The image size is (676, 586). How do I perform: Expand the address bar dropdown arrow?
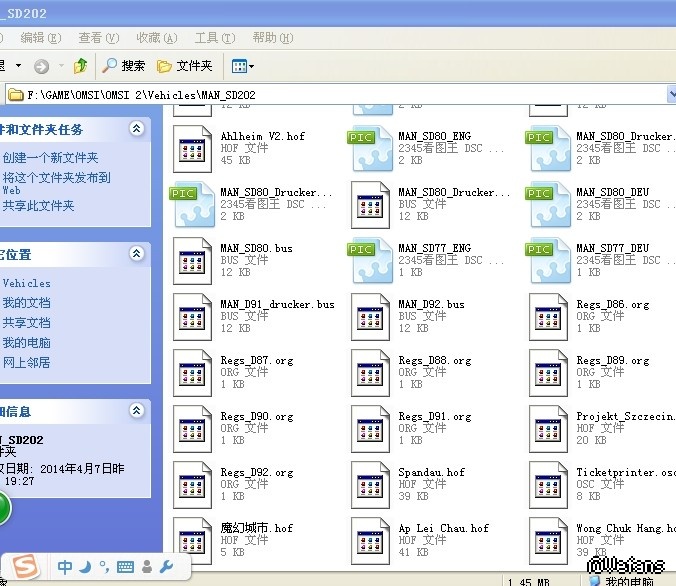tap(671, 95)
